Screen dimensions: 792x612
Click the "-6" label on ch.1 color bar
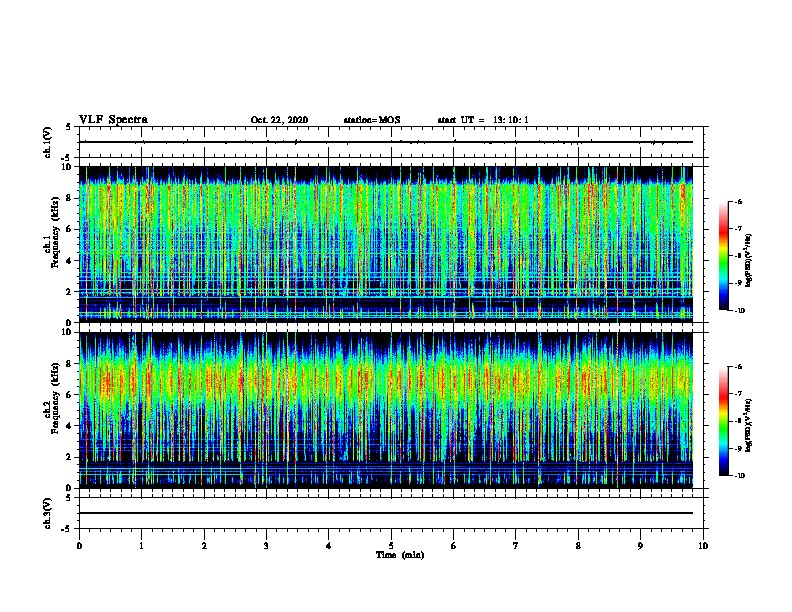(738, 202)
